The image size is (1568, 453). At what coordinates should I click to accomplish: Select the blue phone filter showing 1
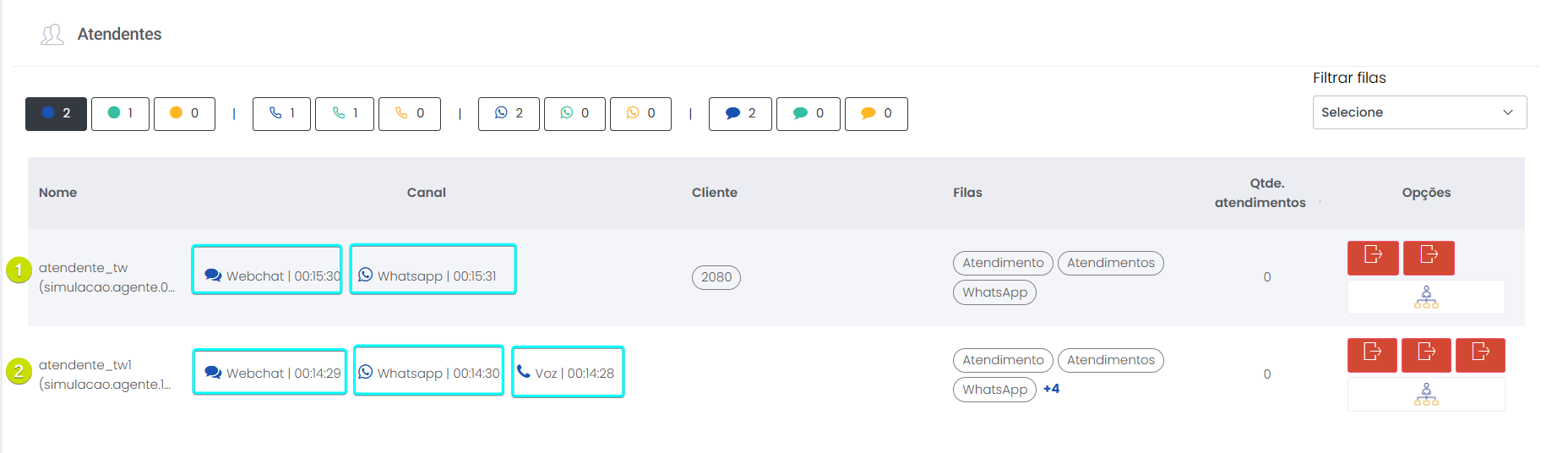[x=281, y=113]
